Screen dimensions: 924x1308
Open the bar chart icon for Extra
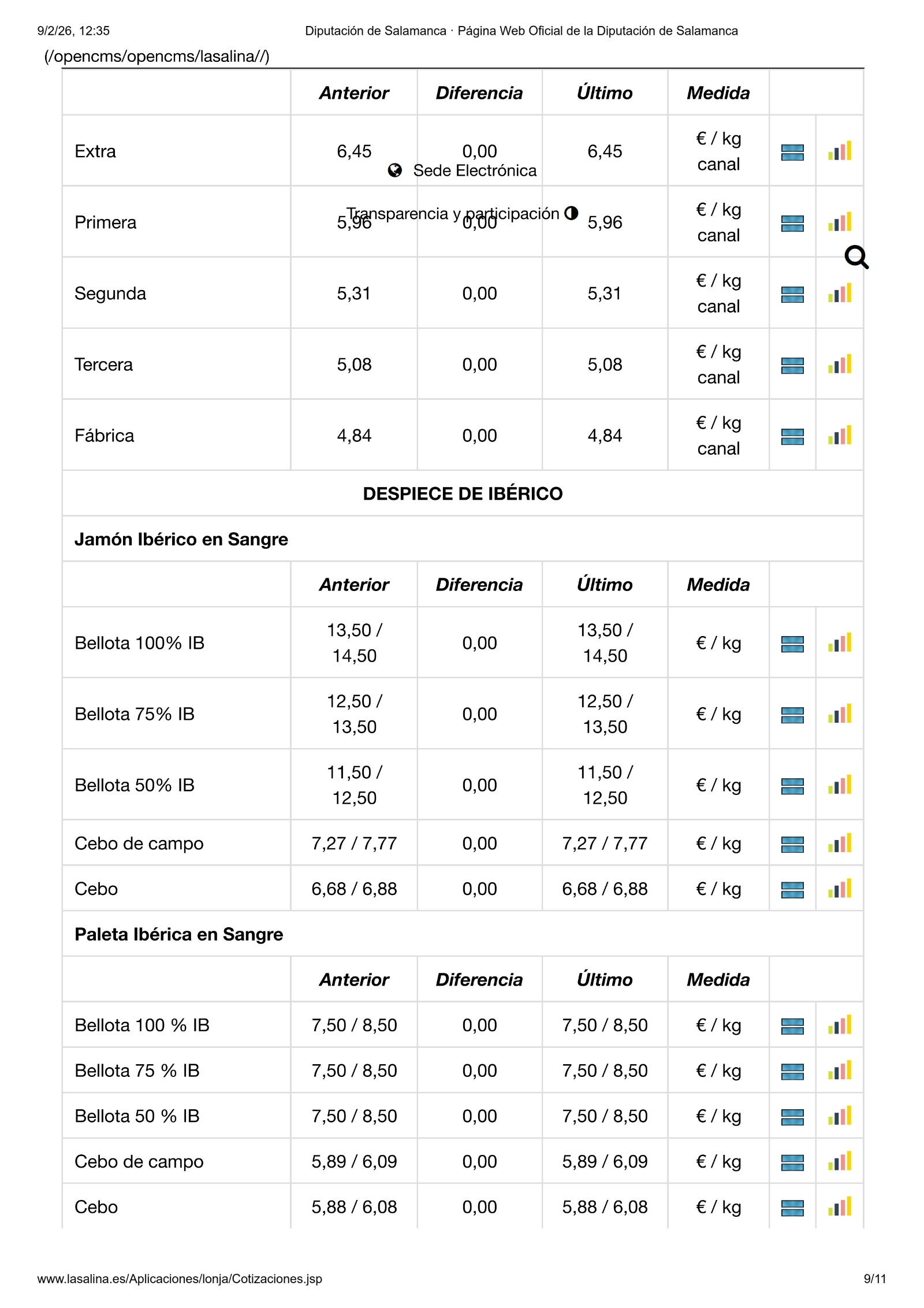point(839,151)
